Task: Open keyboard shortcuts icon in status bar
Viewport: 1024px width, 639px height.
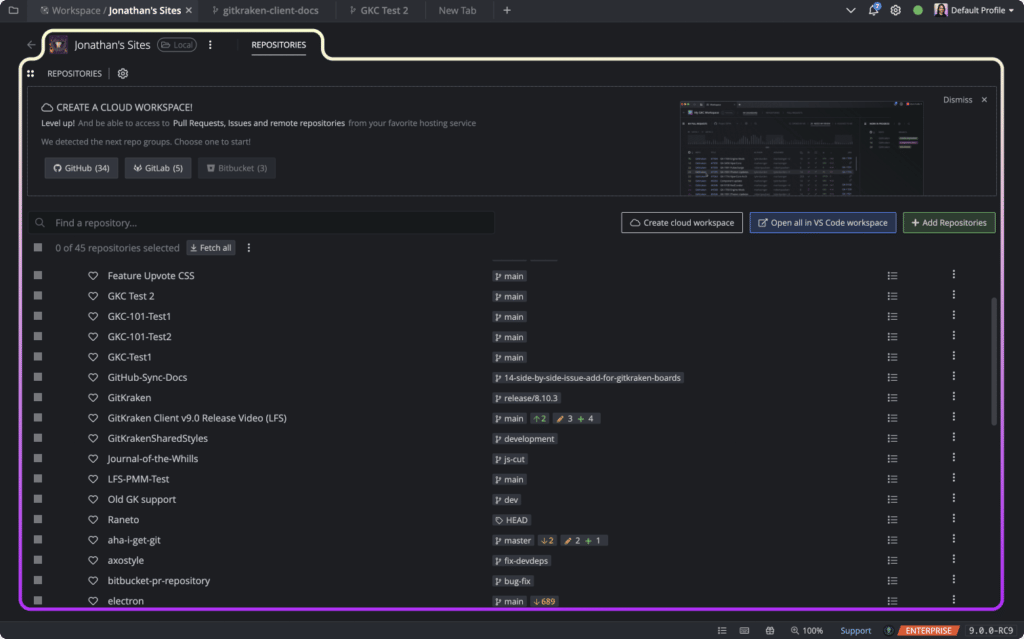Action: [744, 631]
